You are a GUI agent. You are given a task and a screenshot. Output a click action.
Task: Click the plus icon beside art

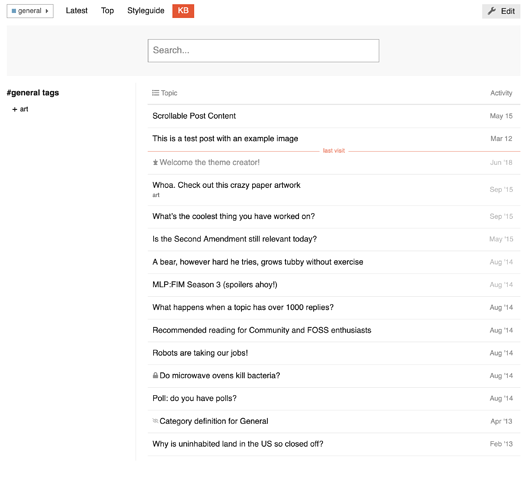(14, 109)
